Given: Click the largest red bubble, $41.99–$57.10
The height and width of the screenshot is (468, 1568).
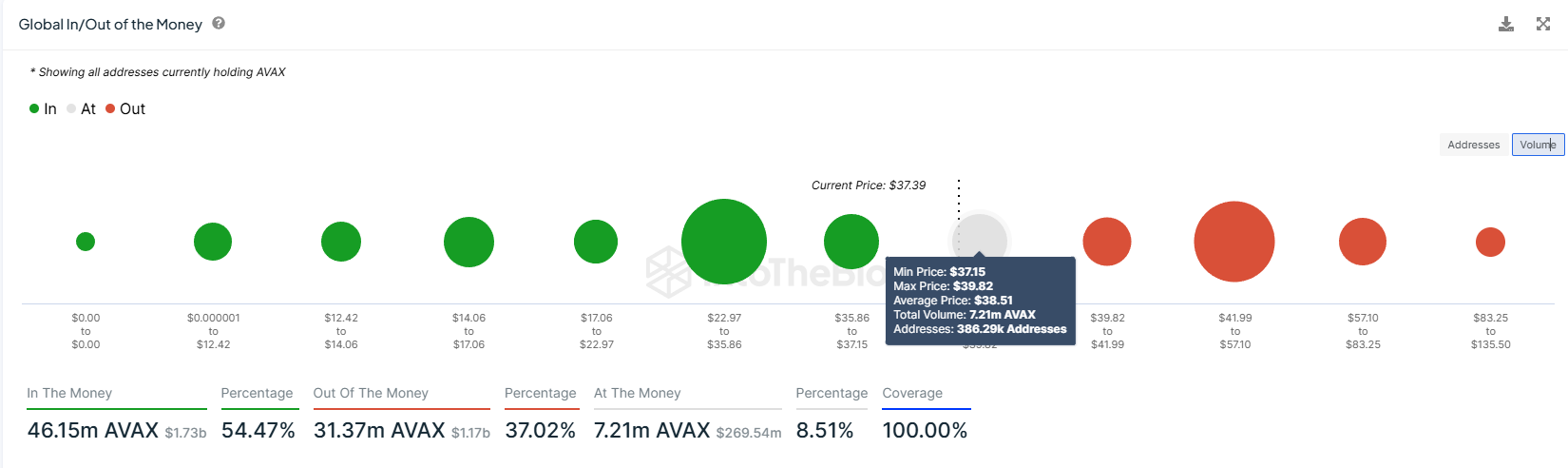Looking at the screenshot, I should pyautogui.click(x=1234, y=242).
